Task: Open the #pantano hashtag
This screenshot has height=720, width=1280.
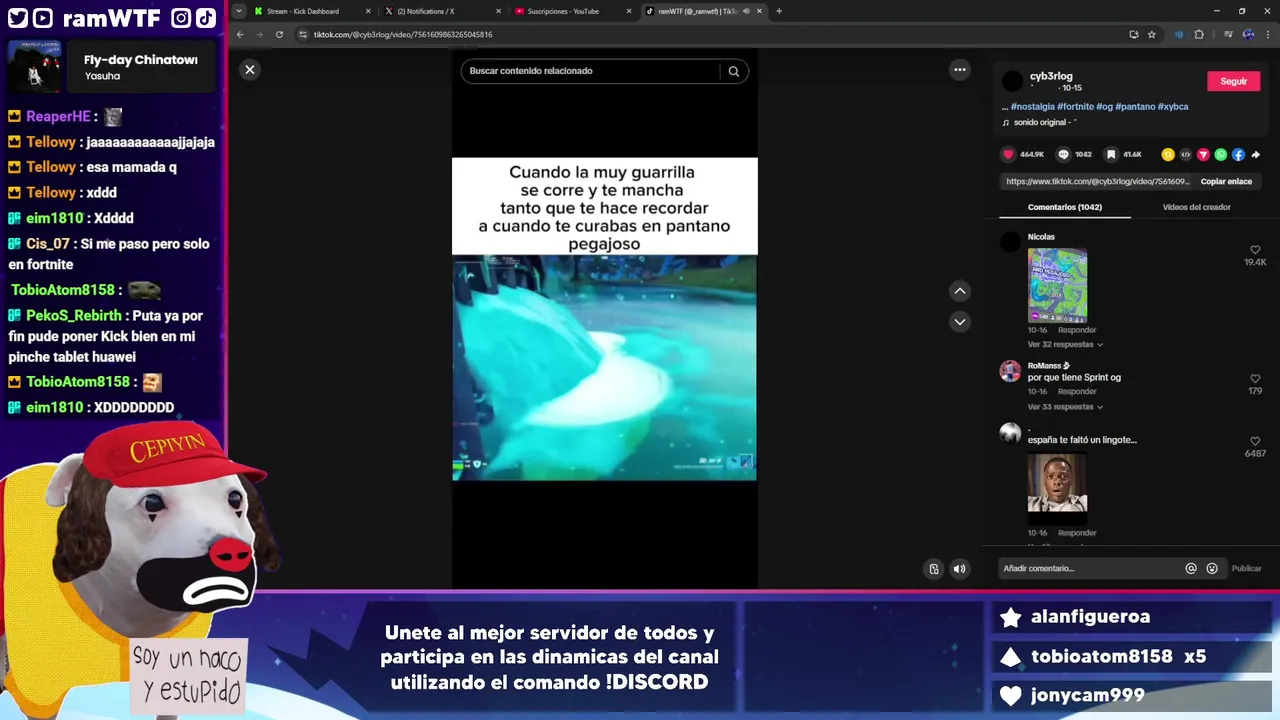Action: coord(1135,106)
